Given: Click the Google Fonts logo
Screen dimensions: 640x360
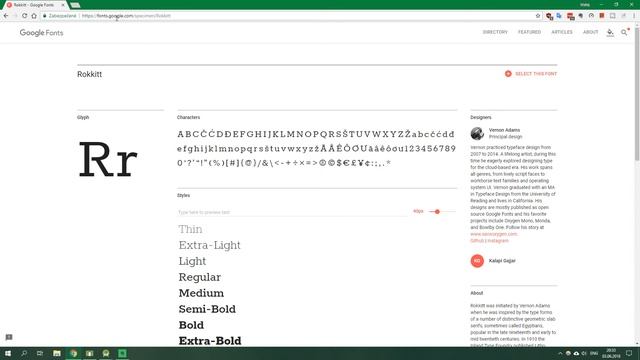Looking at the screenshot, I should tap(41, 33).
